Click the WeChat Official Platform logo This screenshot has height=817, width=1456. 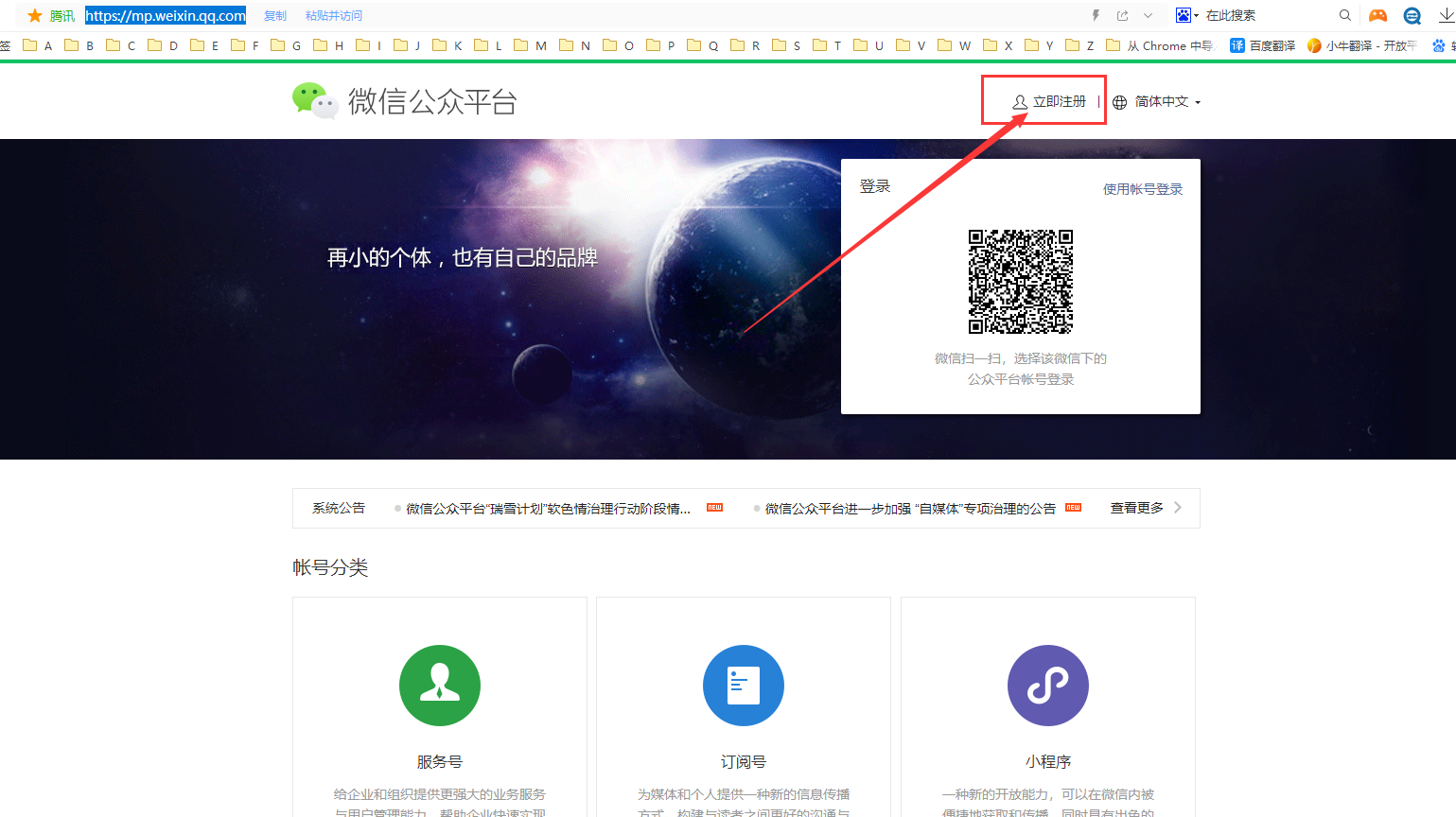[405, 100]
